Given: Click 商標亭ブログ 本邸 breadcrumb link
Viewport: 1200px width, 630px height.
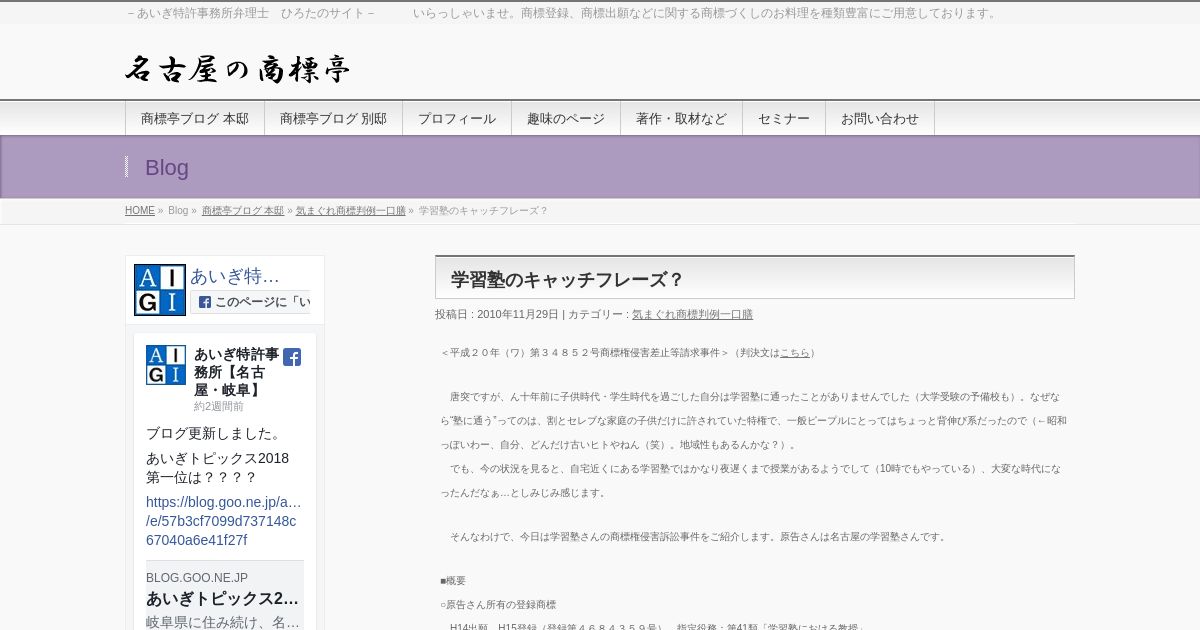Looking at the screenshot, I should 243,211.
